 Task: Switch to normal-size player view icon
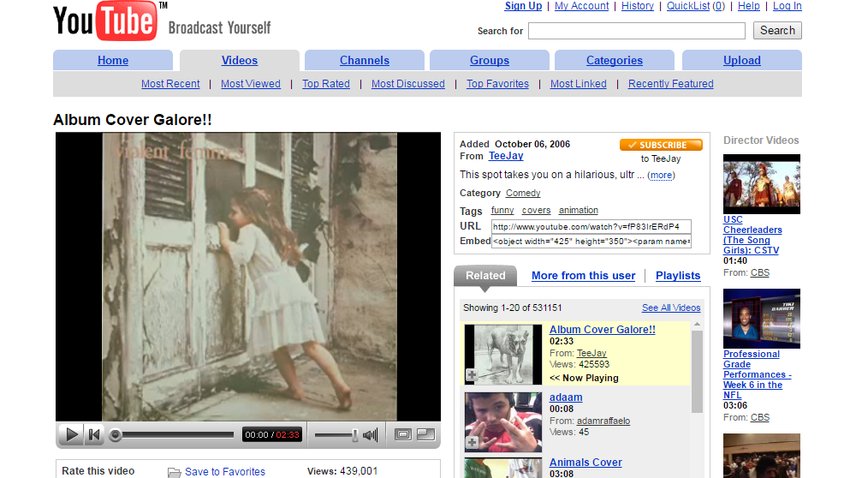pos(403,435)
